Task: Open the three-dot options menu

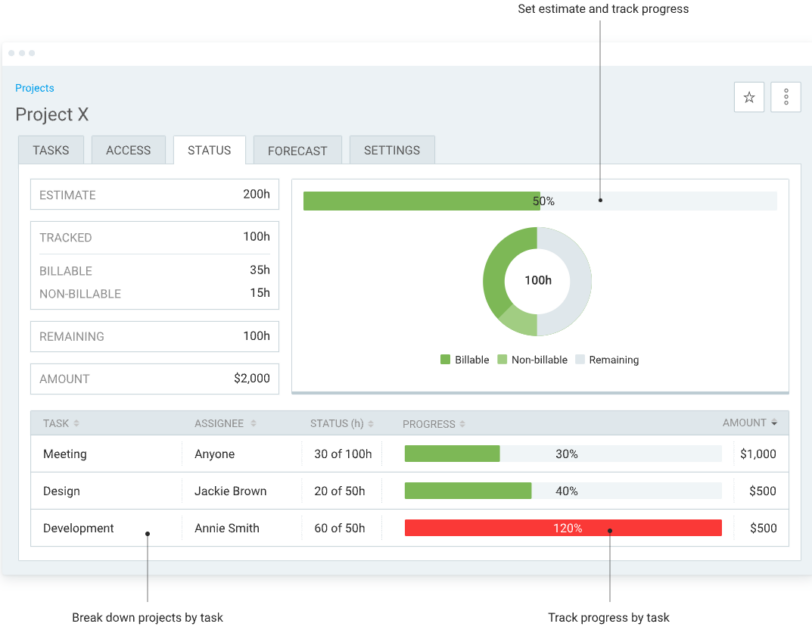Action: pos(786,97)
